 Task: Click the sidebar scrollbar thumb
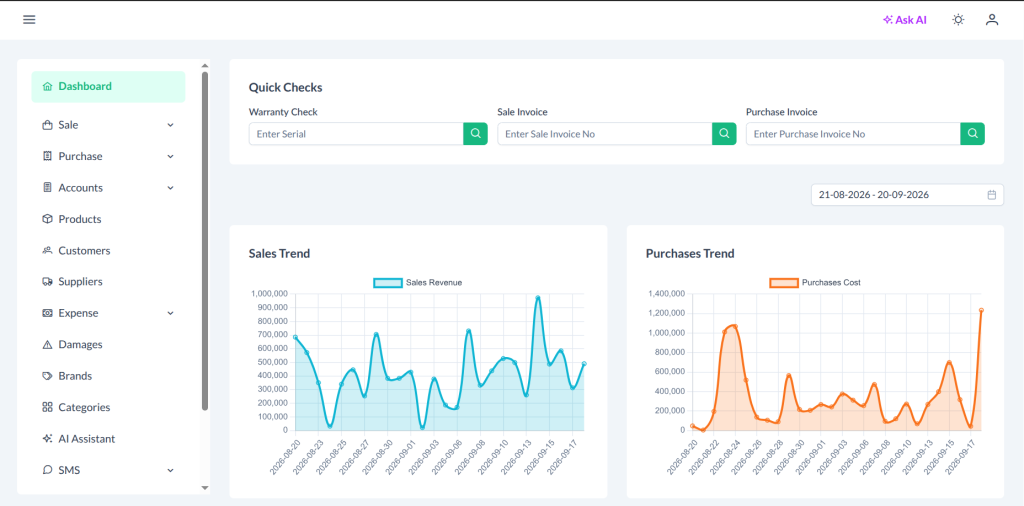click(x=204, y=240)
